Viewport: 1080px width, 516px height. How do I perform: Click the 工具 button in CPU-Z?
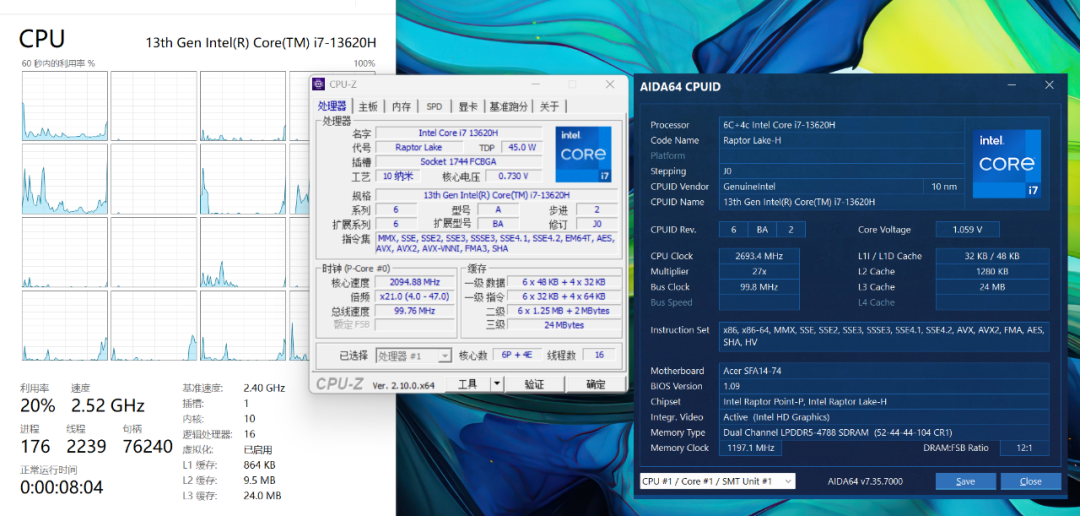468,384
